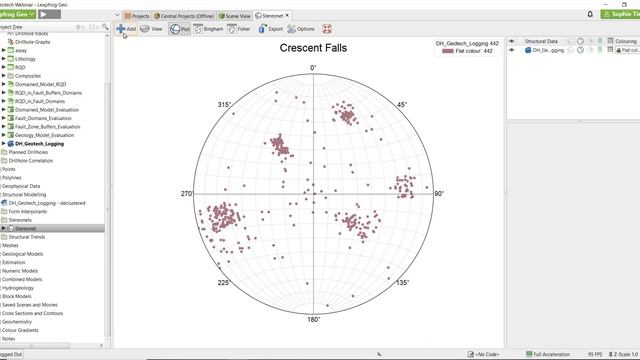
Task: Click the clock icon in DH_Ge...gging row
Action: coord(580,50)
